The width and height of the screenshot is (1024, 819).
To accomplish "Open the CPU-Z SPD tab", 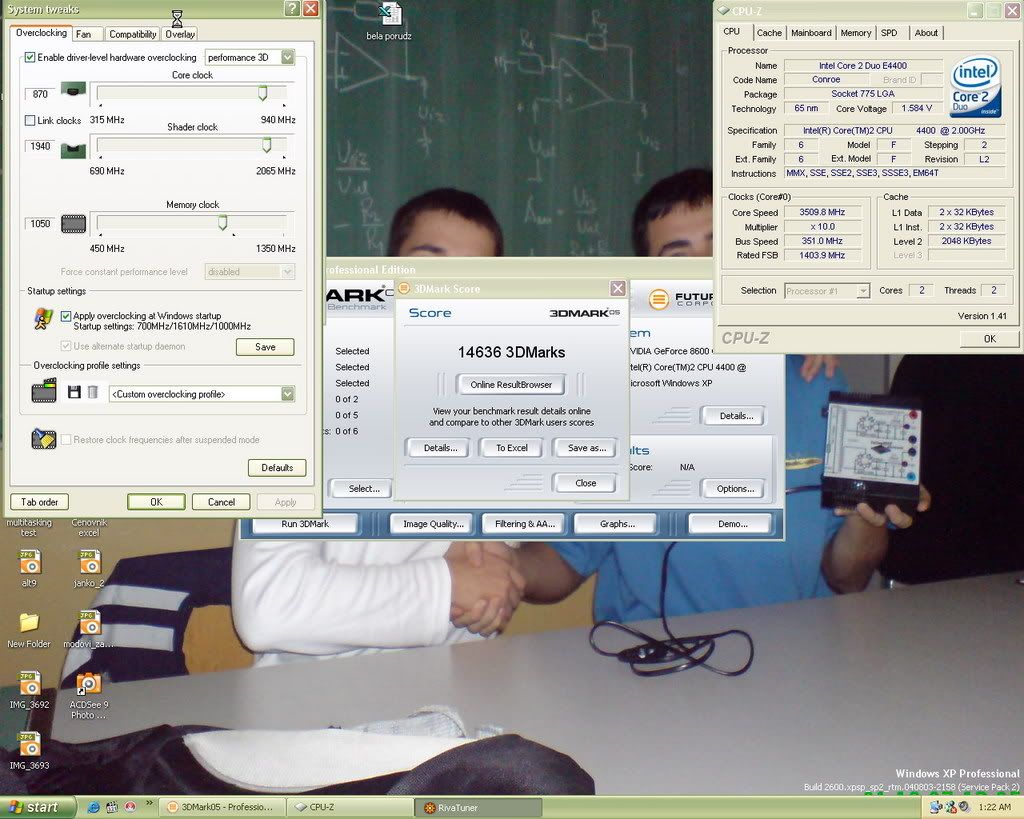I will click(889, 33).
